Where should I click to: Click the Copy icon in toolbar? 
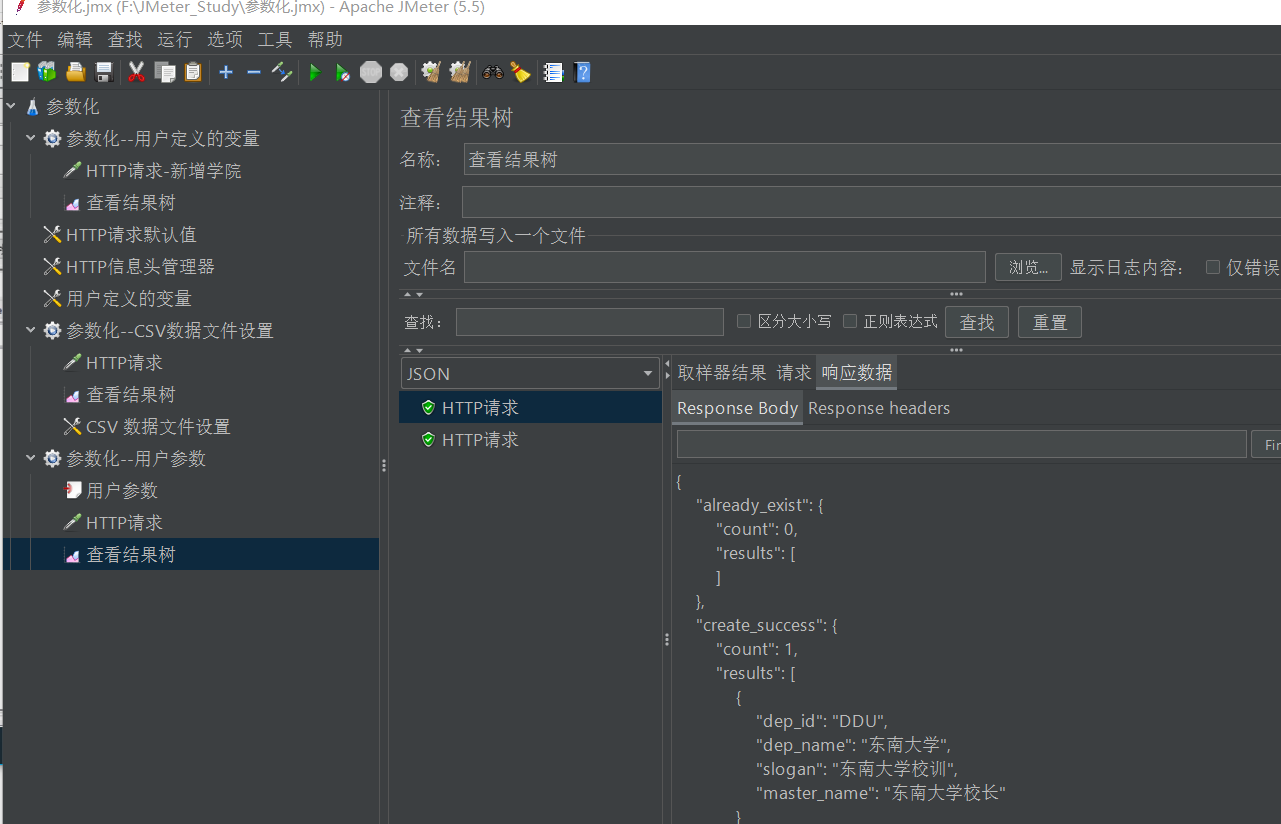tap(165, 72)
